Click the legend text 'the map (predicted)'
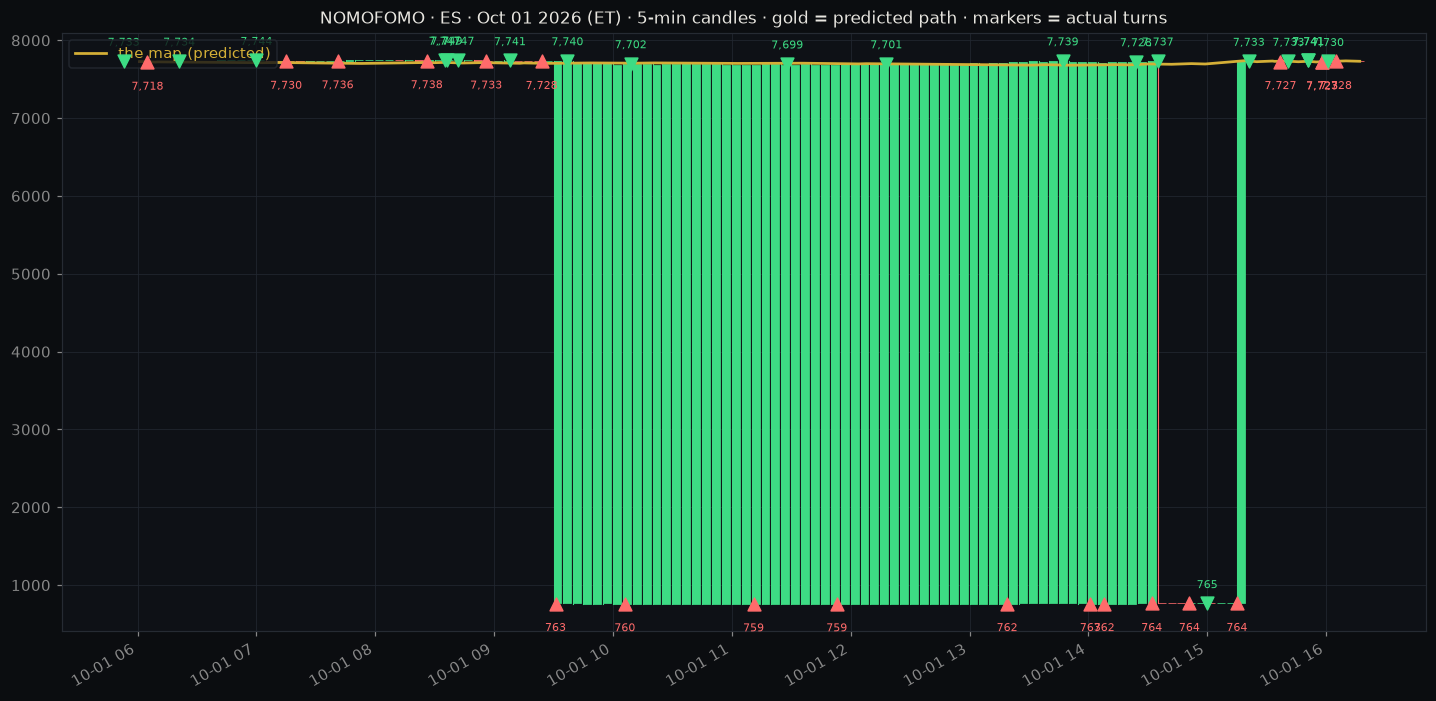This screenshot has width=1436, height=701. click(x=194, y=53)
